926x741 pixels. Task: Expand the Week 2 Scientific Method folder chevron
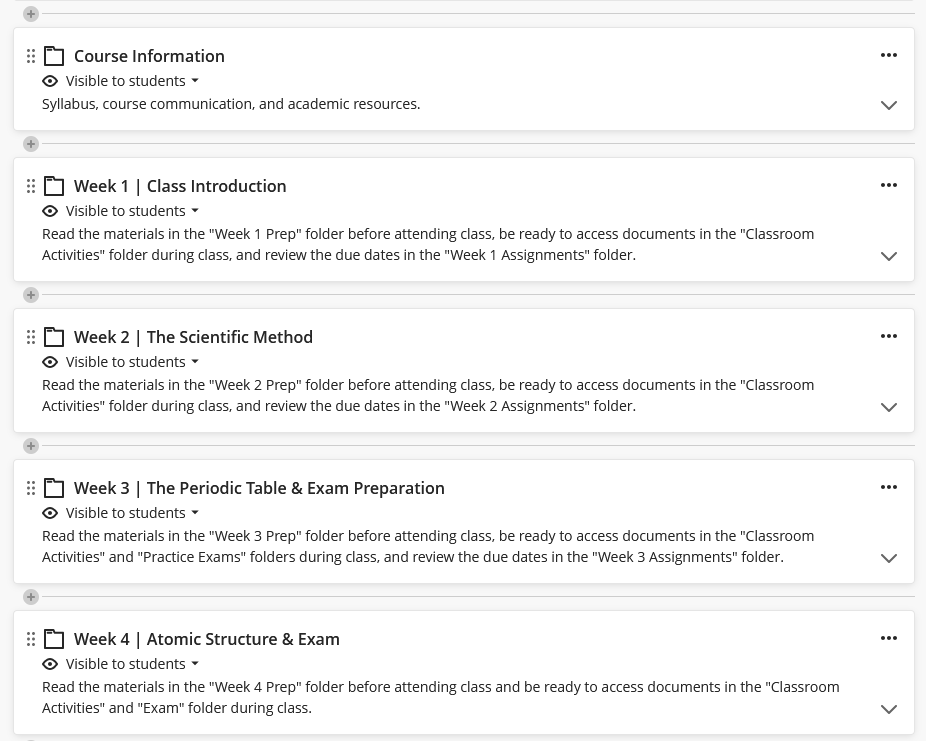[888, 407]
